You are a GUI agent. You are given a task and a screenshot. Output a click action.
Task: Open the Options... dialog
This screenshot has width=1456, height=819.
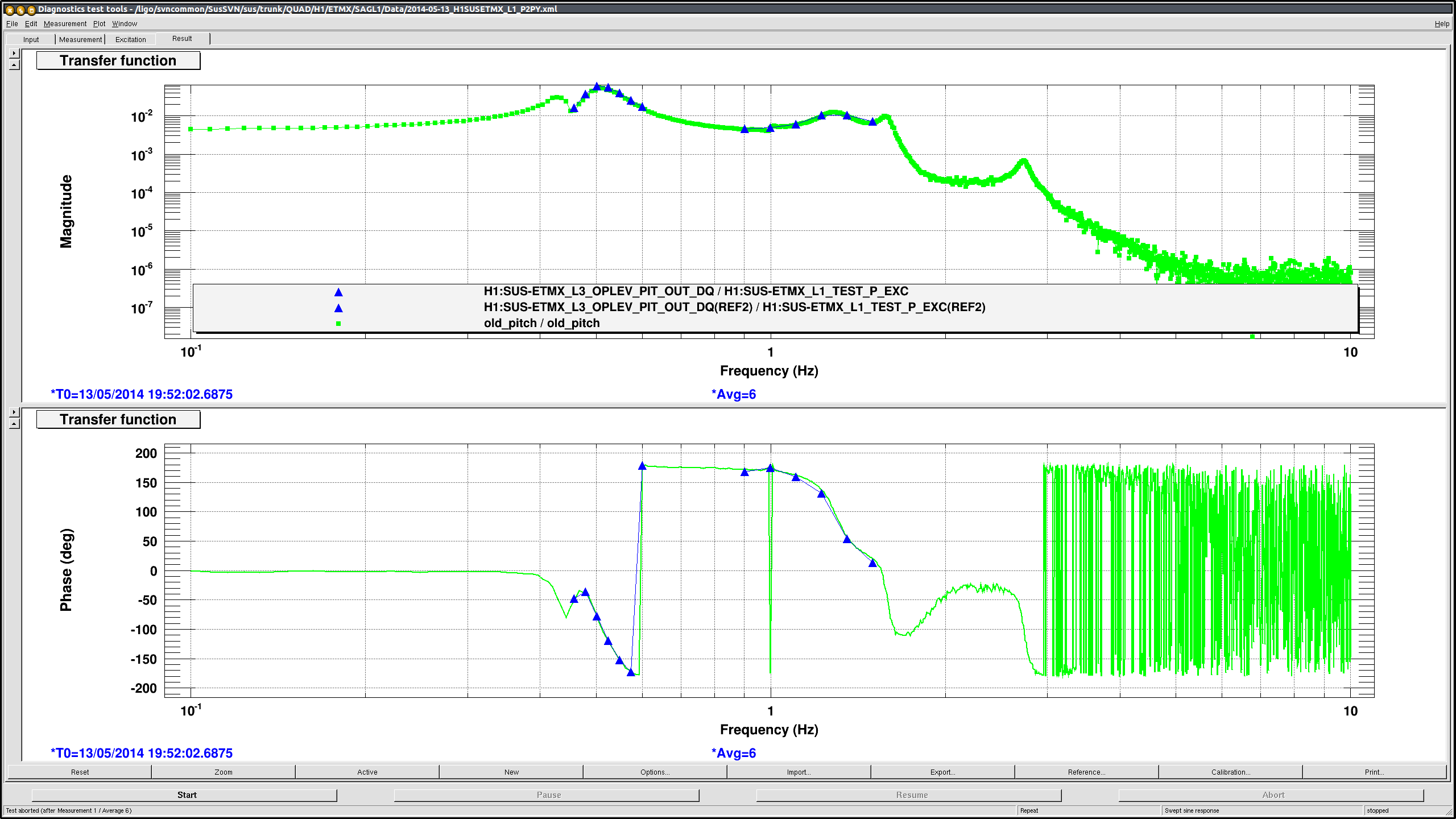(x=655, y=772)
